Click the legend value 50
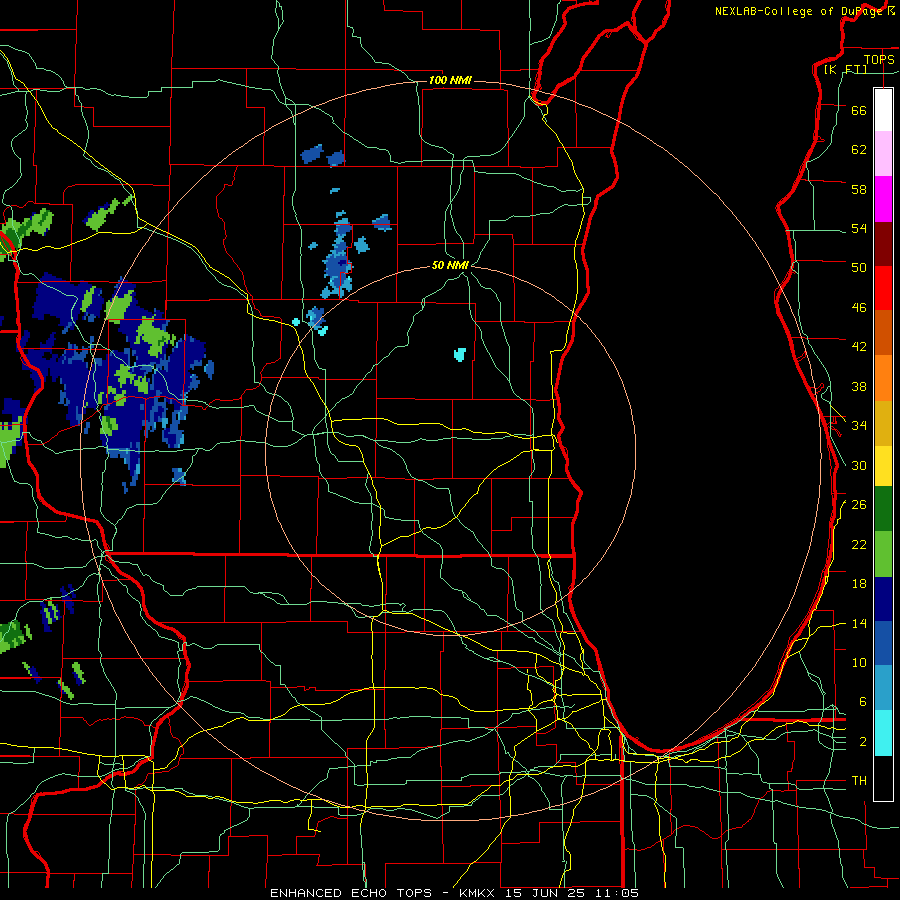This screenshot has height=900, width=900. [859, 267]
